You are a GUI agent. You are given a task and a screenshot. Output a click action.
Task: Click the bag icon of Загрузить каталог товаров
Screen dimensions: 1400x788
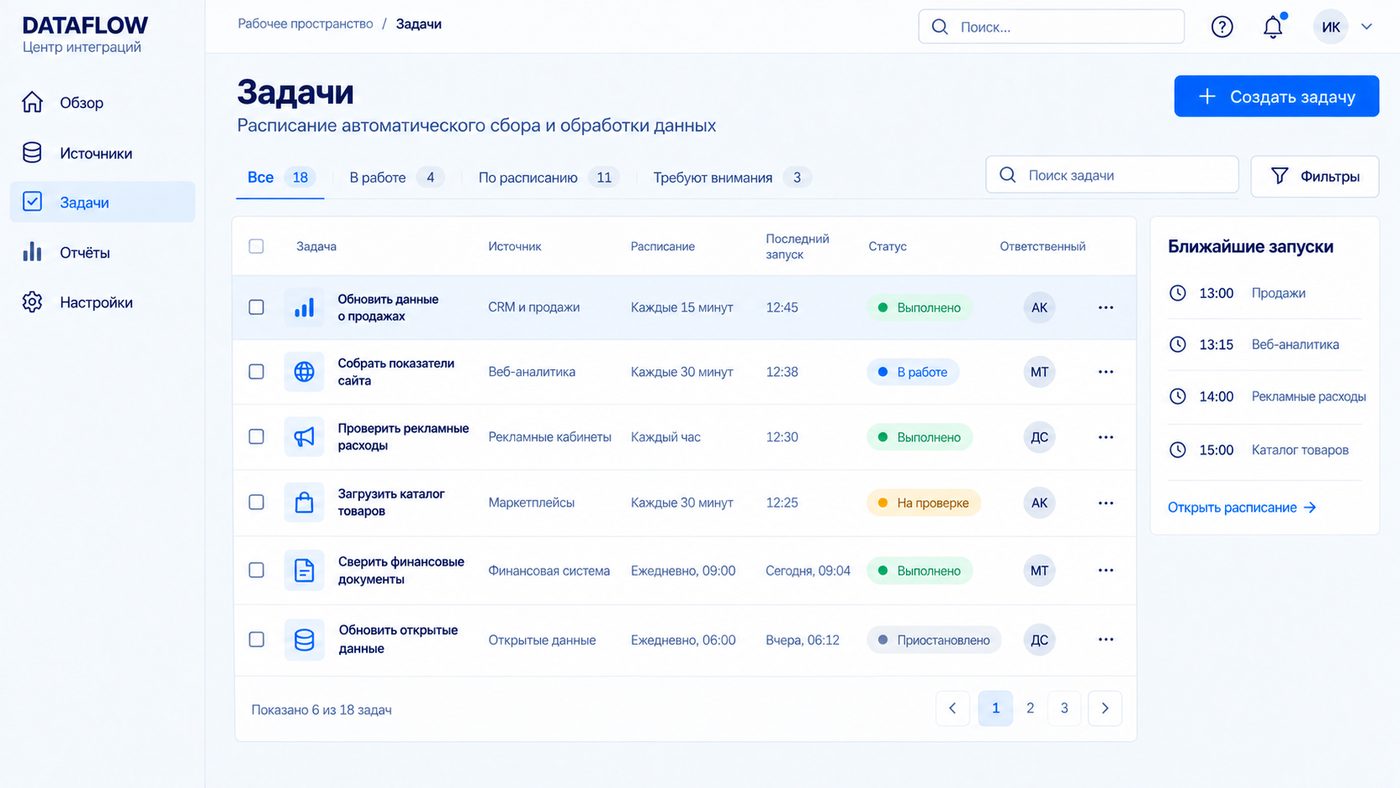304,502
